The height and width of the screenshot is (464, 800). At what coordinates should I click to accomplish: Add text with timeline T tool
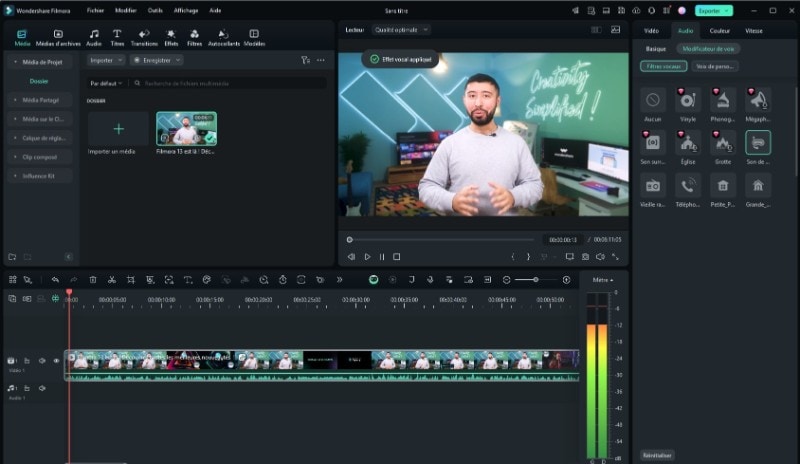tap(188, 280)
